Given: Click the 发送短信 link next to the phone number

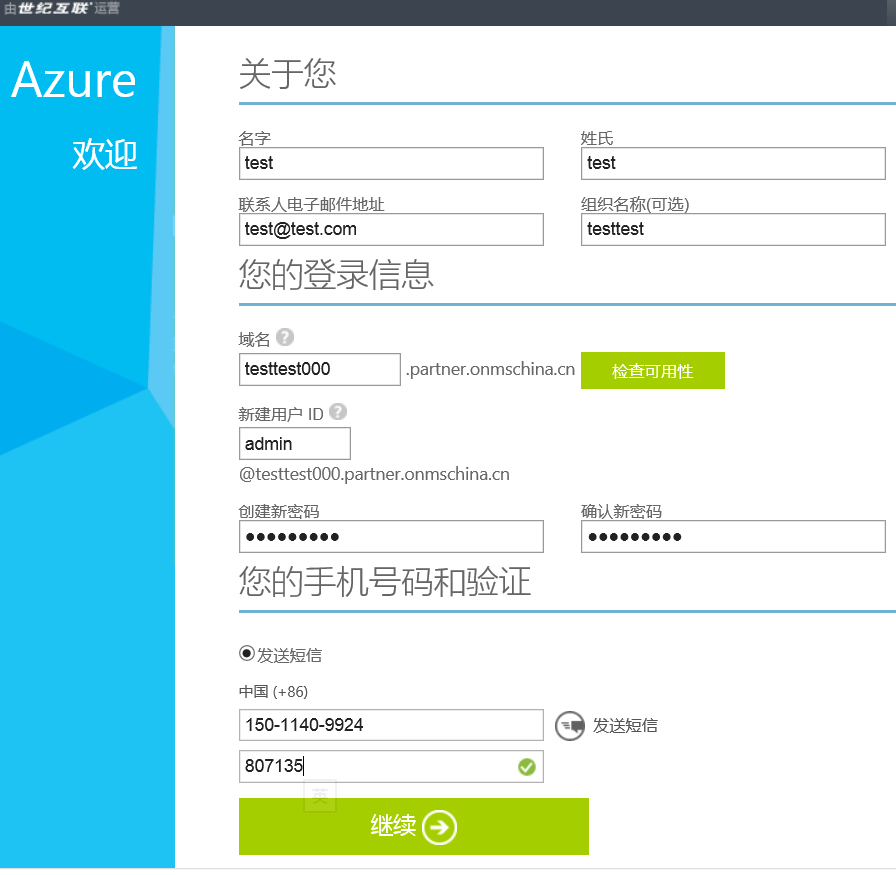Looking at the screenshot, I should coord(625,725).
